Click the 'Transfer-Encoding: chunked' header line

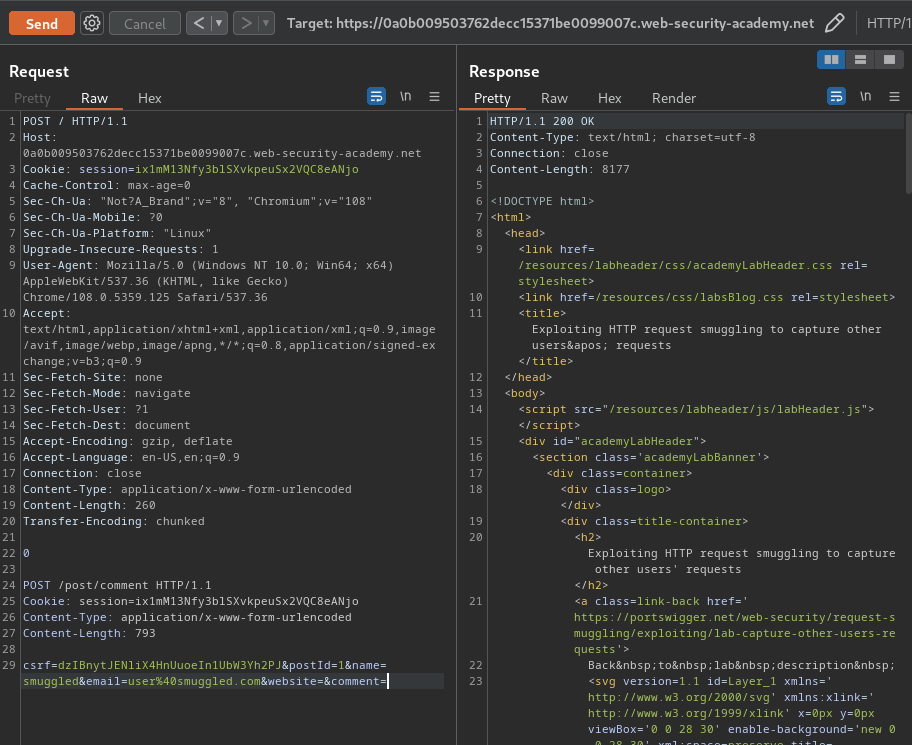point(113,522)
